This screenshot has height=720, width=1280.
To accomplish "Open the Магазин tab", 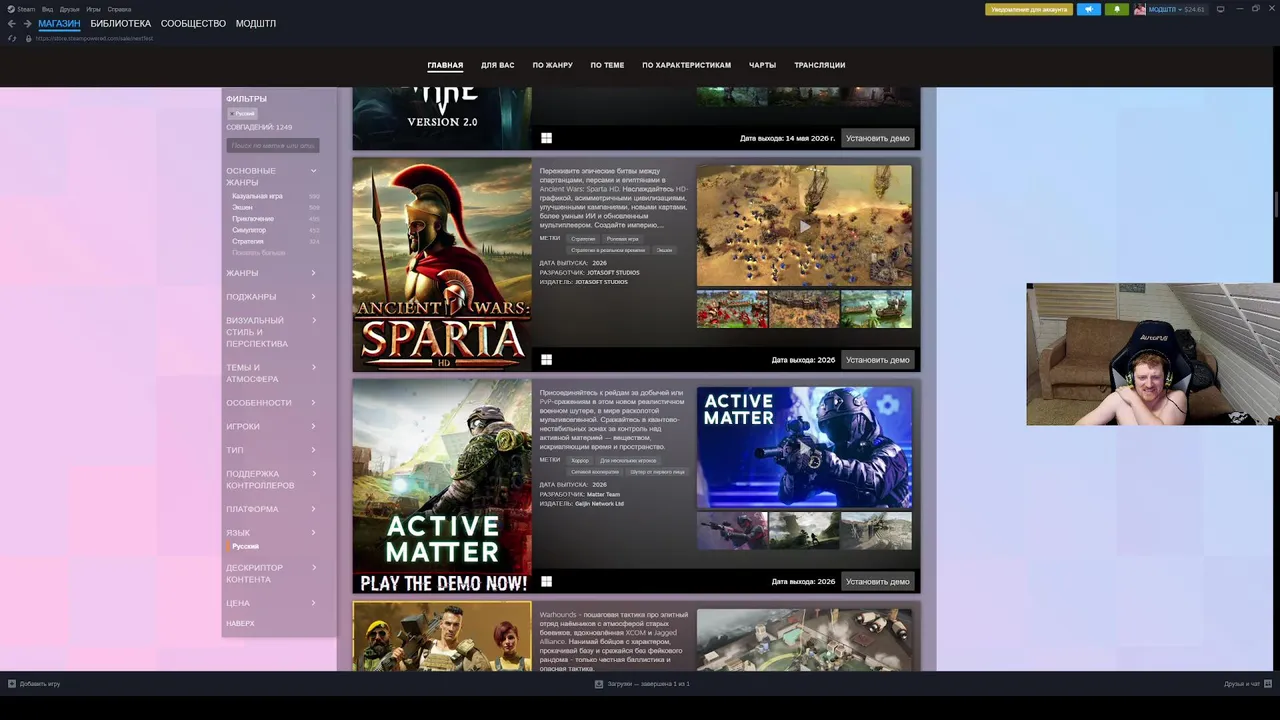I will click(59, 23).
